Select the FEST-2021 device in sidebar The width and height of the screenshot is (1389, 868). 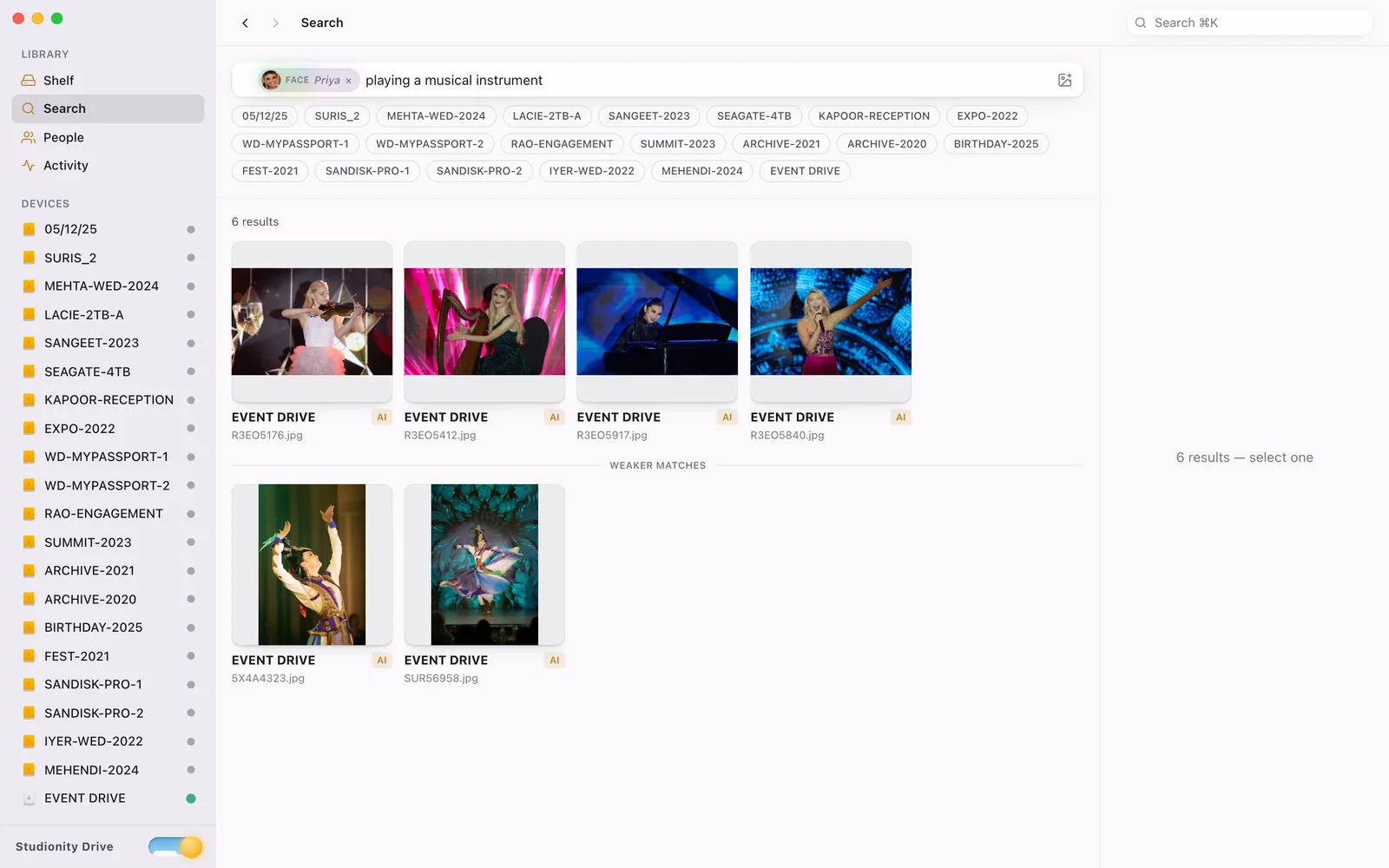pos(108,656)
